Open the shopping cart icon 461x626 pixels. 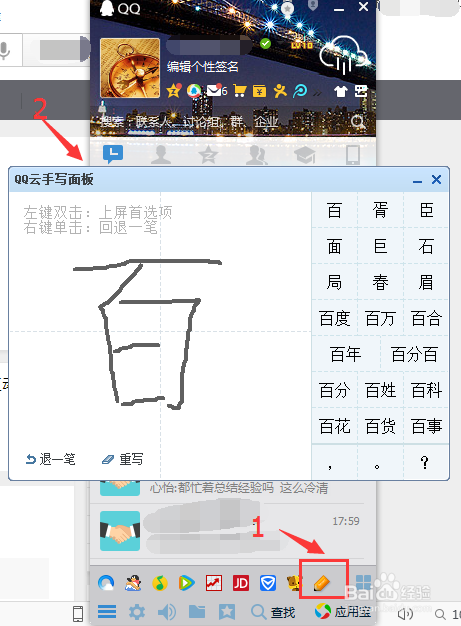pos(239,91)
